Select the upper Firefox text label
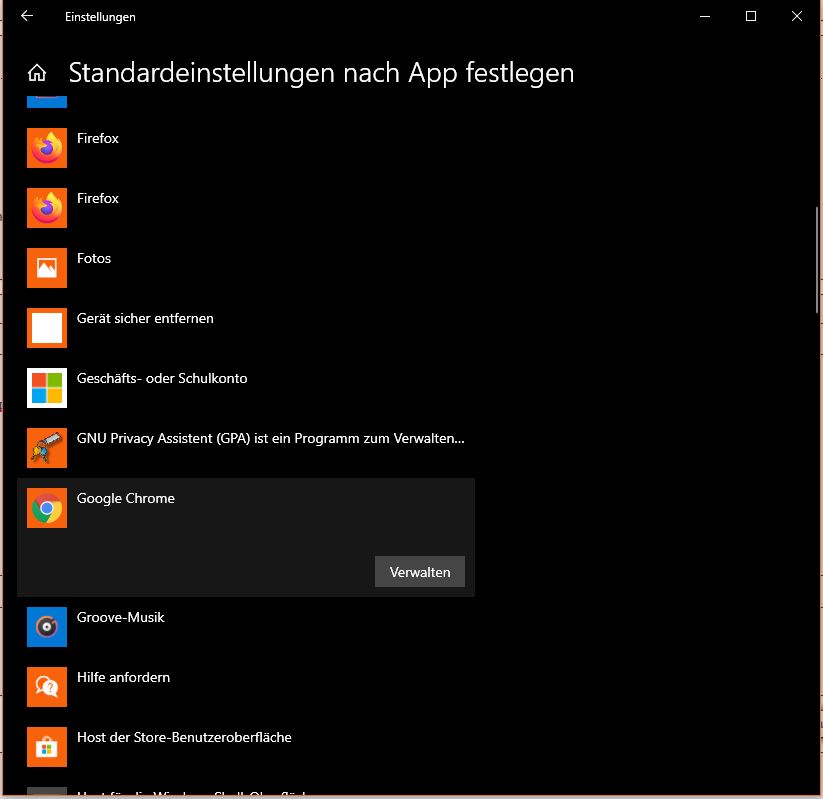This screenshot has width=823, height=799. click(98, 139)
